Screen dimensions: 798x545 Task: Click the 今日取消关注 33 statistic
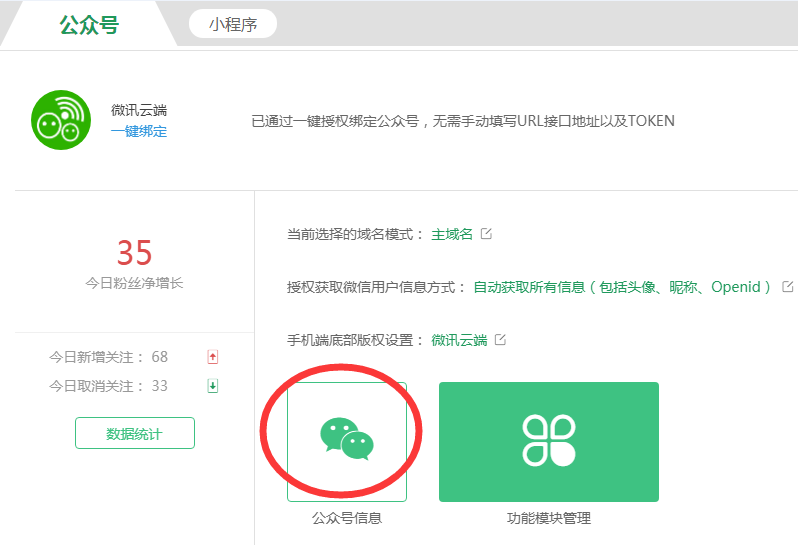109,386
